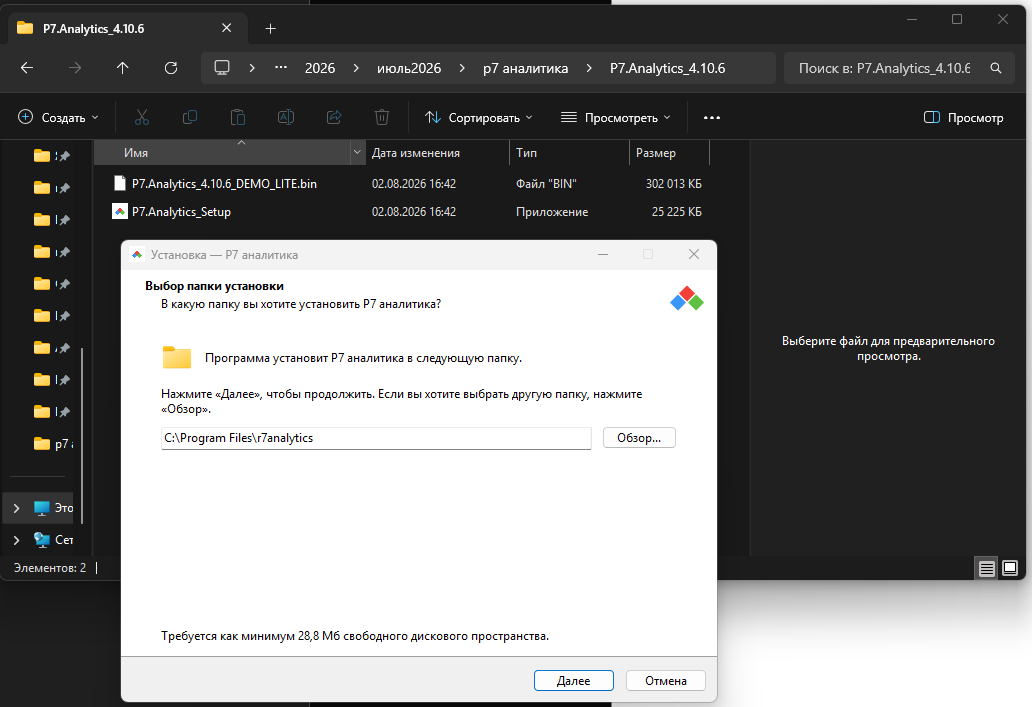
Task: Switch to details list view icon
Action: tap(987, 568)
